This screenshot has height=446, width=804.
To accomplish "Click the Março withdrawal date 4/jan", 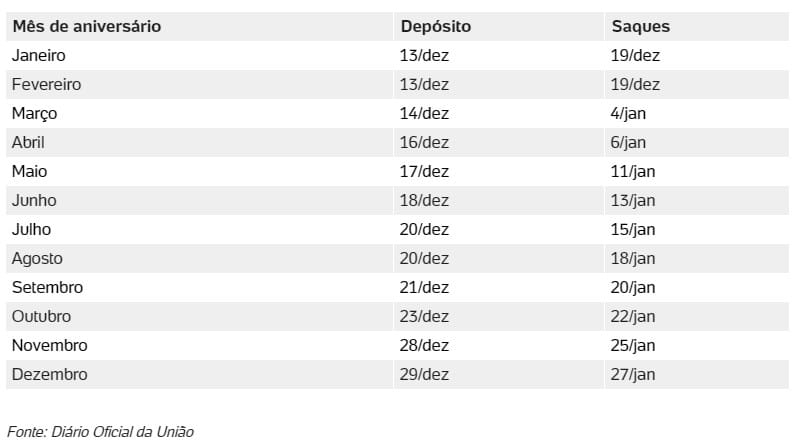I will (x=628, y=114).
